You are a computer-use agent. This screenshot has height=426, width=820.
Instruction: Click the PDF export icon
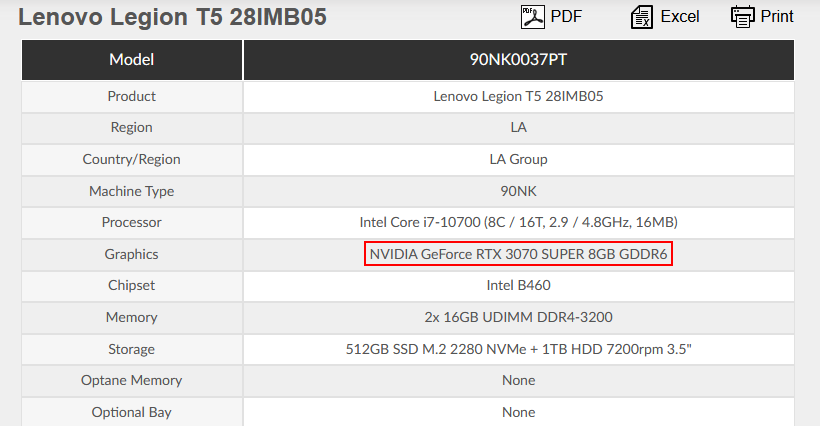pyautogui.click(x=532, y=17)
